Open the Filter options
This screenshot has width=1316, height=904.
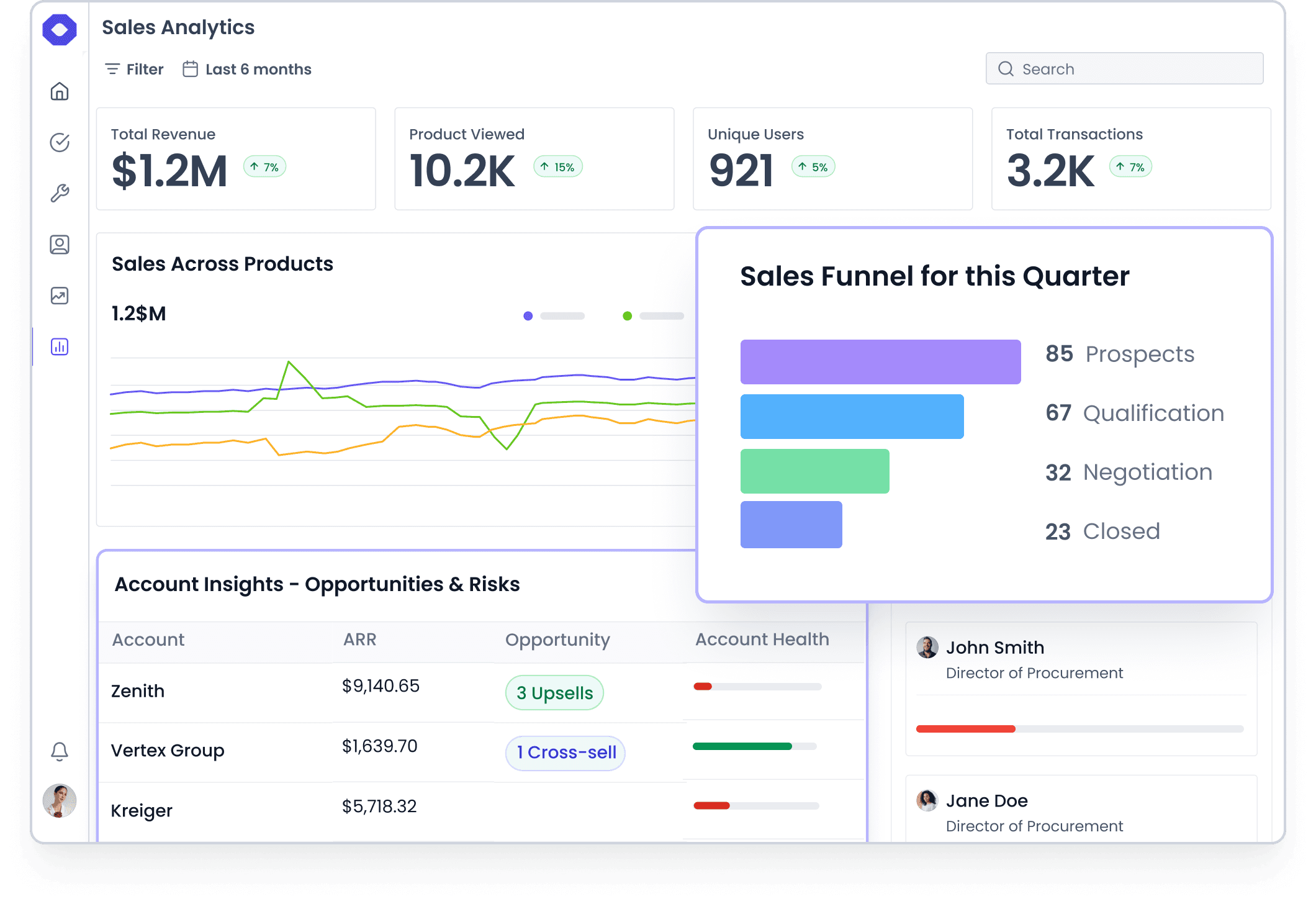[135, 69]
